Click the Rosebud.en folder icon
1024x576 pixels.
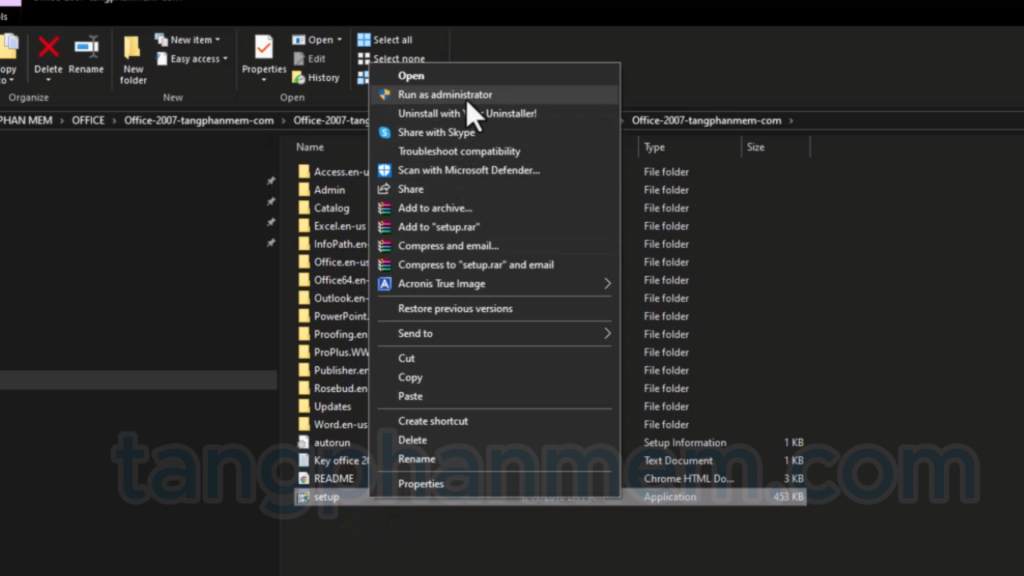304,388
